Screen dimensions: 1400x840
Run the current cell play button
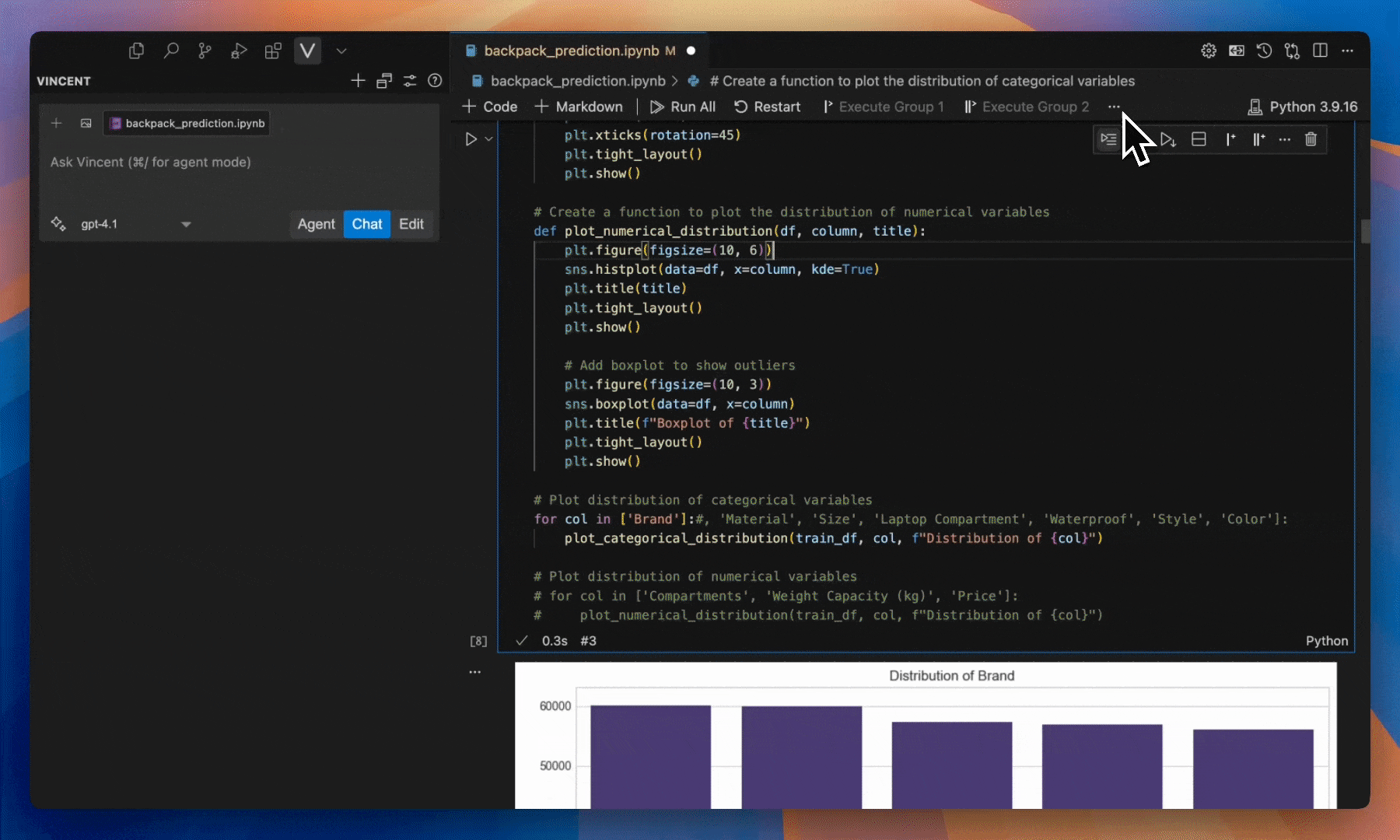click(x=471, y=139)
